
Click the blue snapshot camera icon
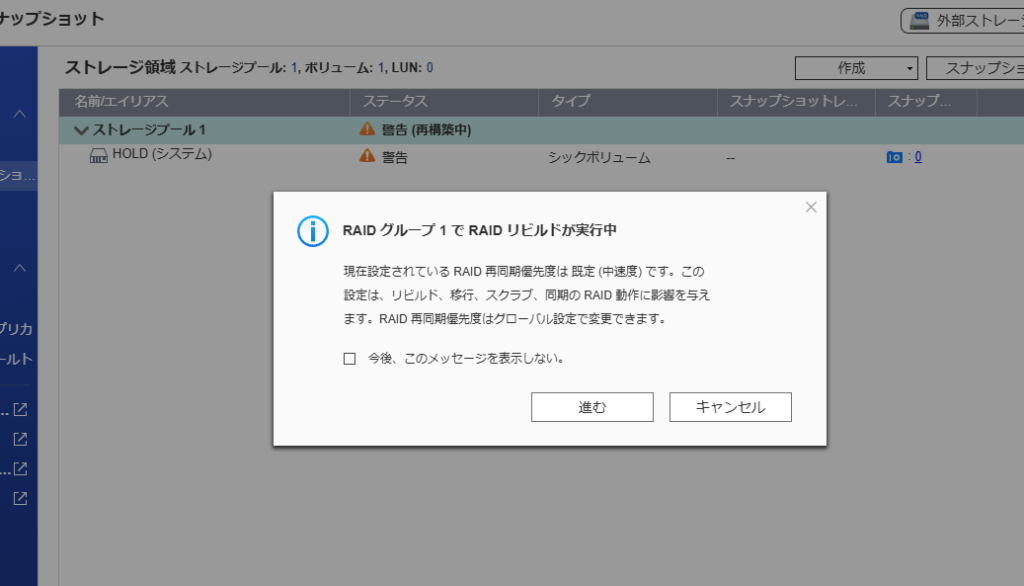pos(894,157)
